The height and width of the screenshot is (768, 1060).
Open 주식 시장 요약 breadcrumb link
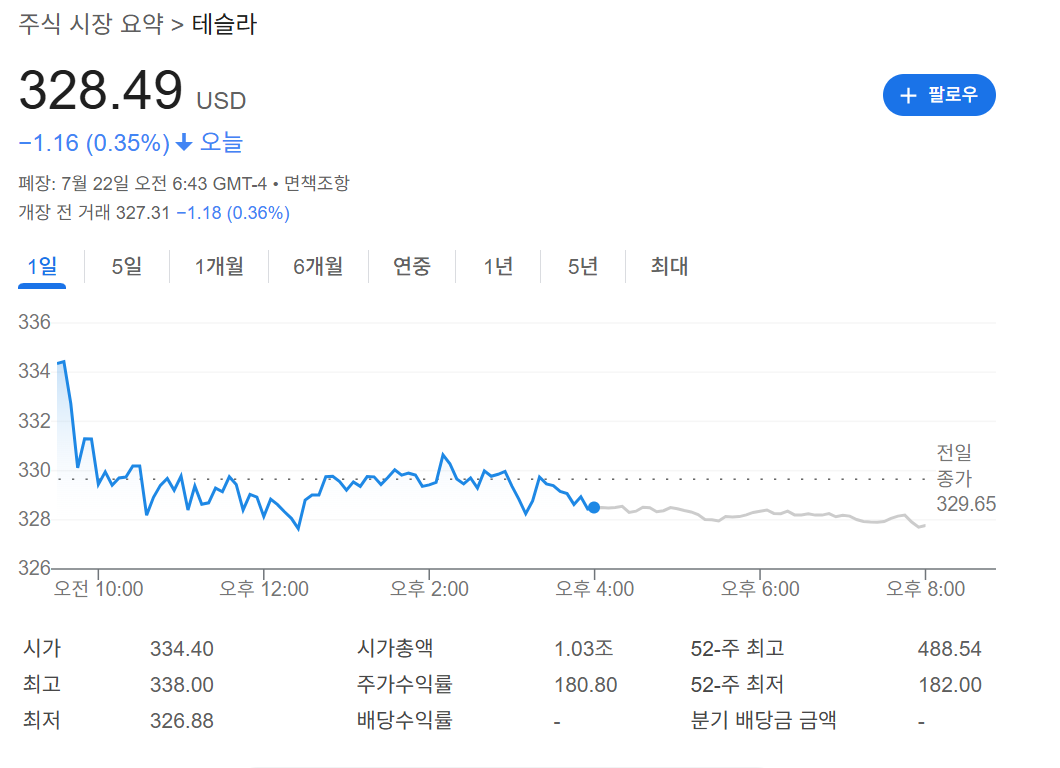91,24
